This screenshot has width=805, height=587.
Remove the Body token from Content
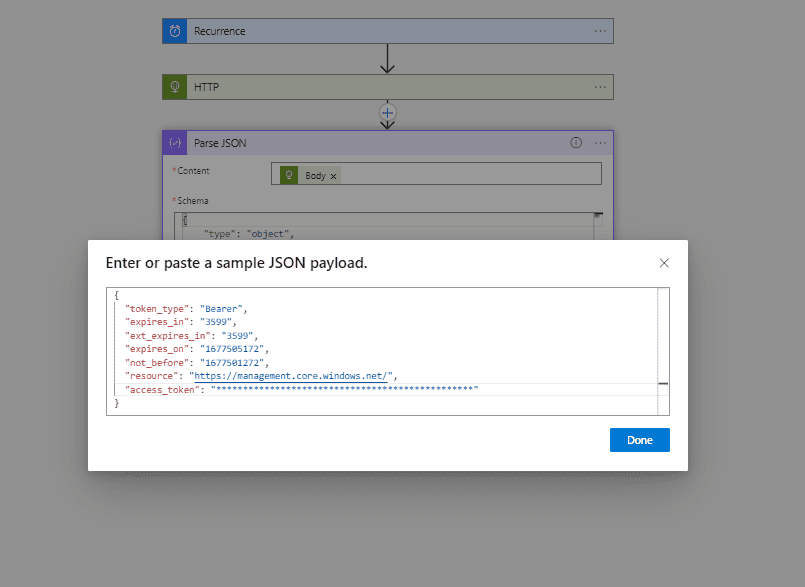tap(333, 176)
